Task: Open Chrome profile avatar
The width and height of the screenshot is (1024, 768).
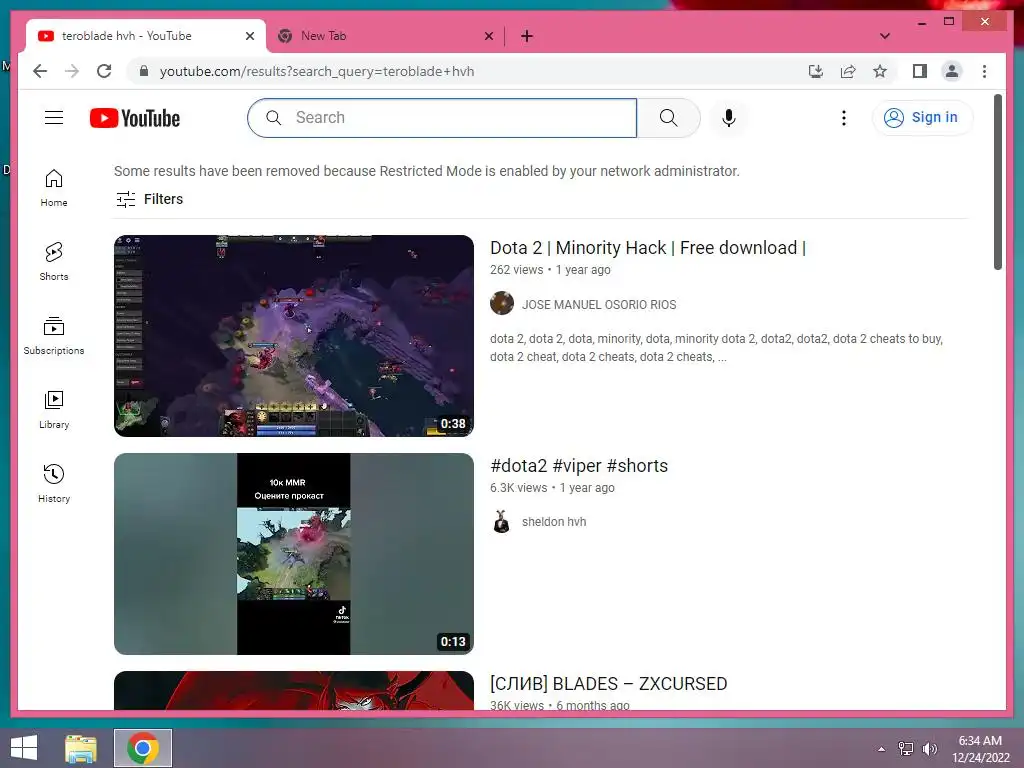Action: pos(952,71)
